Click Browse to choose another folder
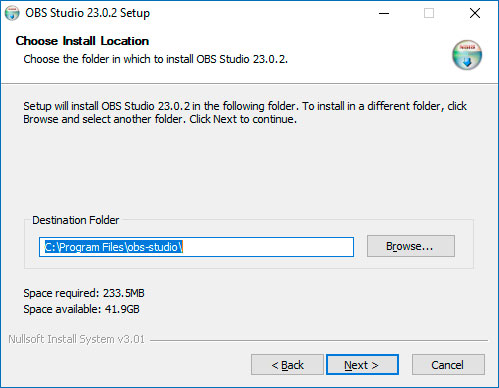The width and height of the screenshot is (499, 388). (x=411, y=246)
